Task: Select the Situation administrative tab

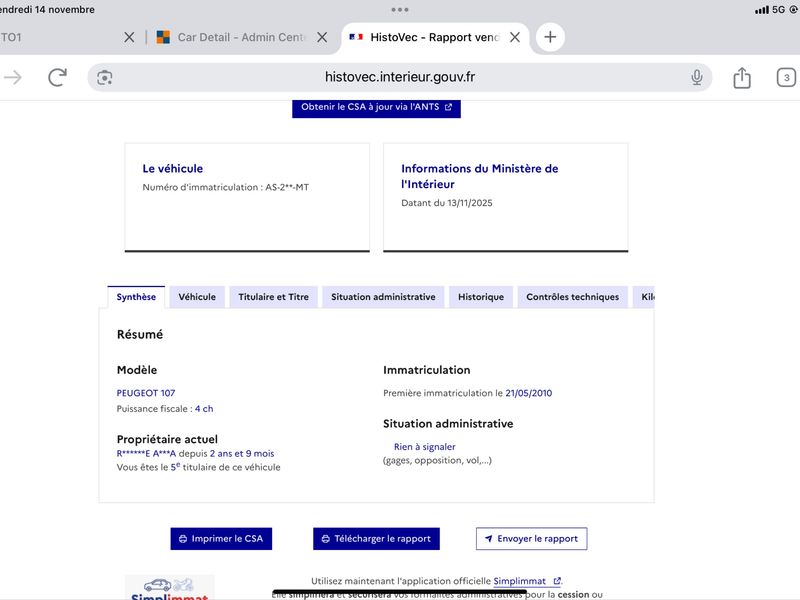Action: point(383,297)
